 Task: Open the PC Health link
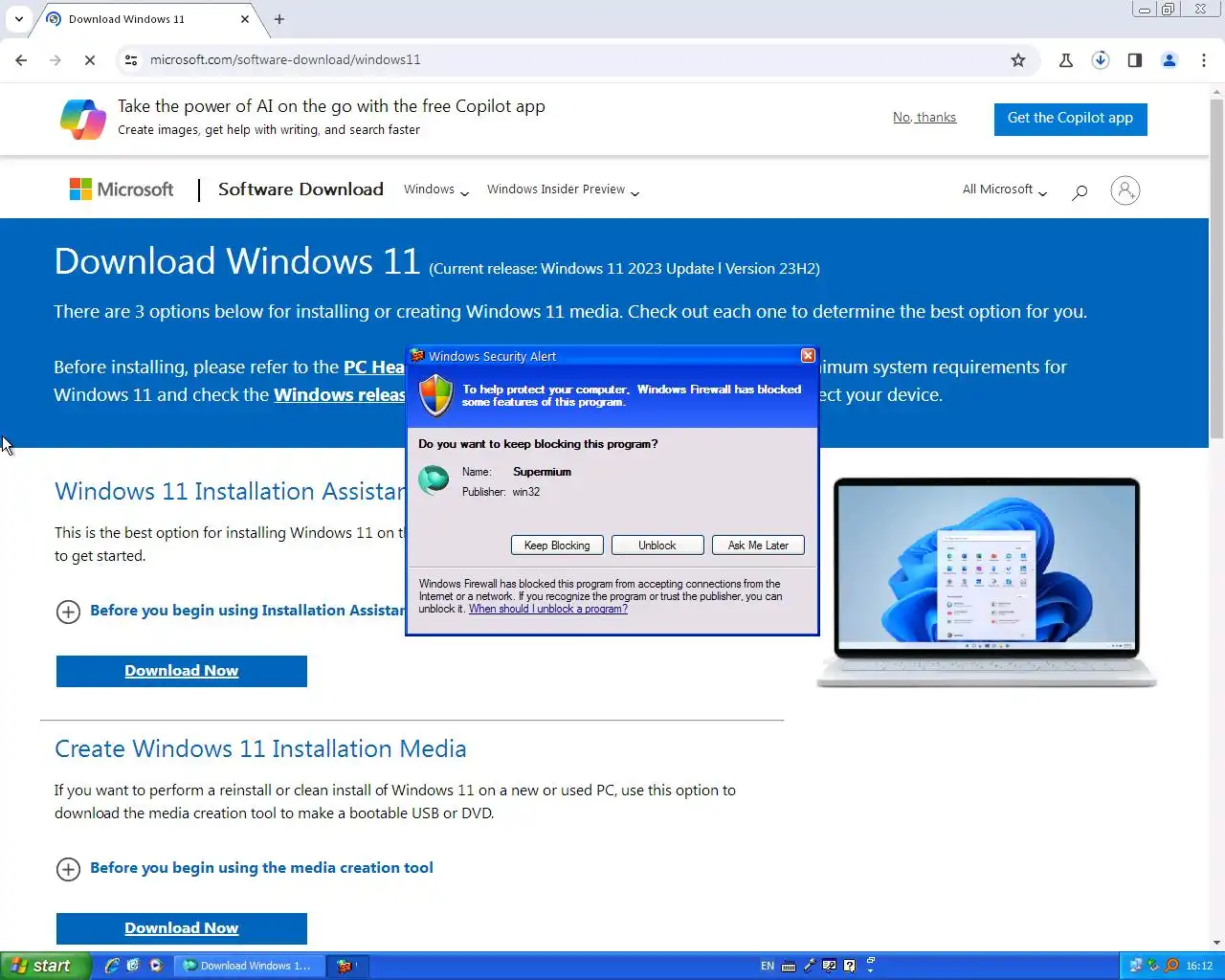[374, 367]
